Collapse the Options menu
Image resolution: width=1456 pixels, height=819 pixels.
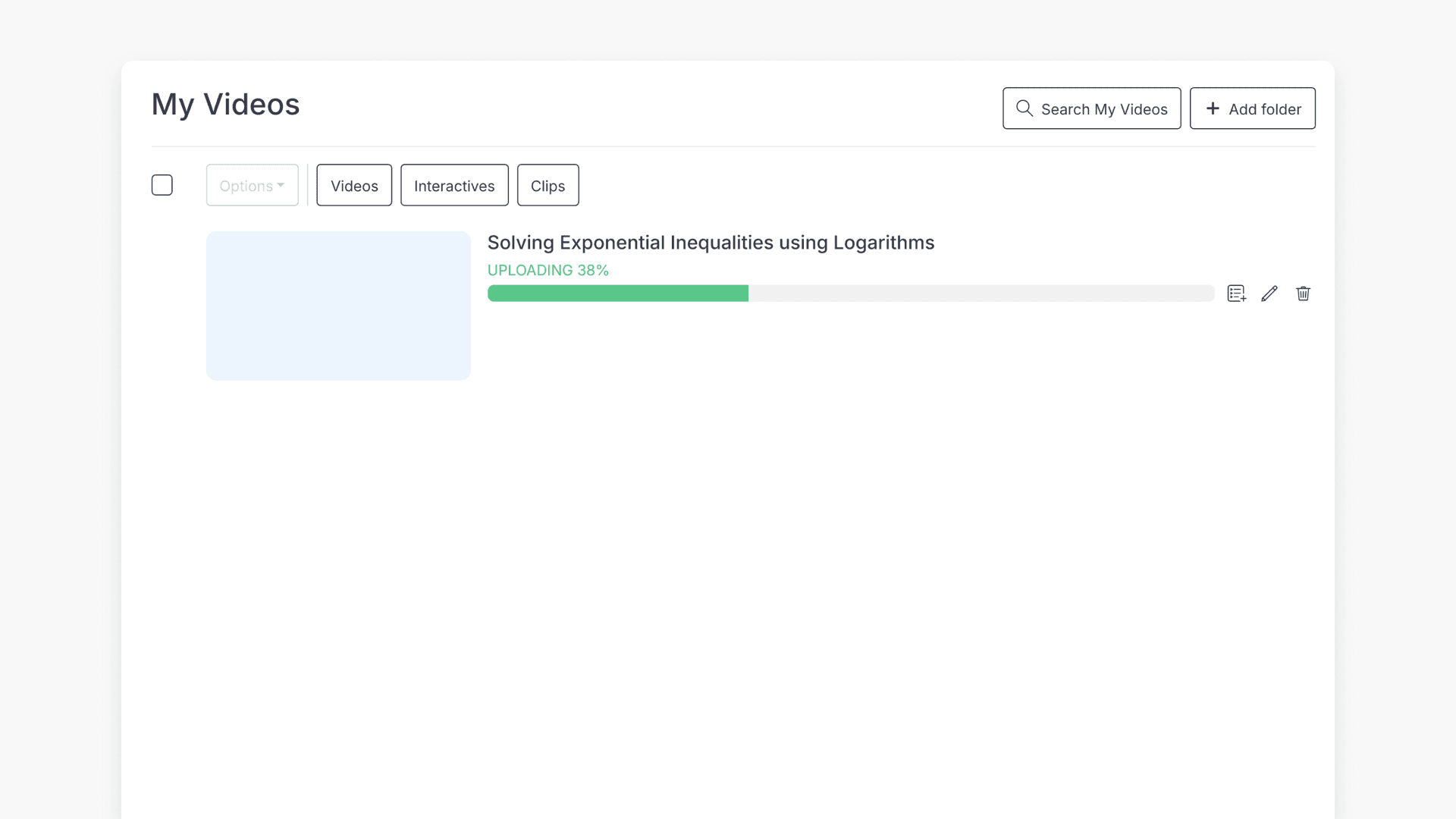[252, 184]
